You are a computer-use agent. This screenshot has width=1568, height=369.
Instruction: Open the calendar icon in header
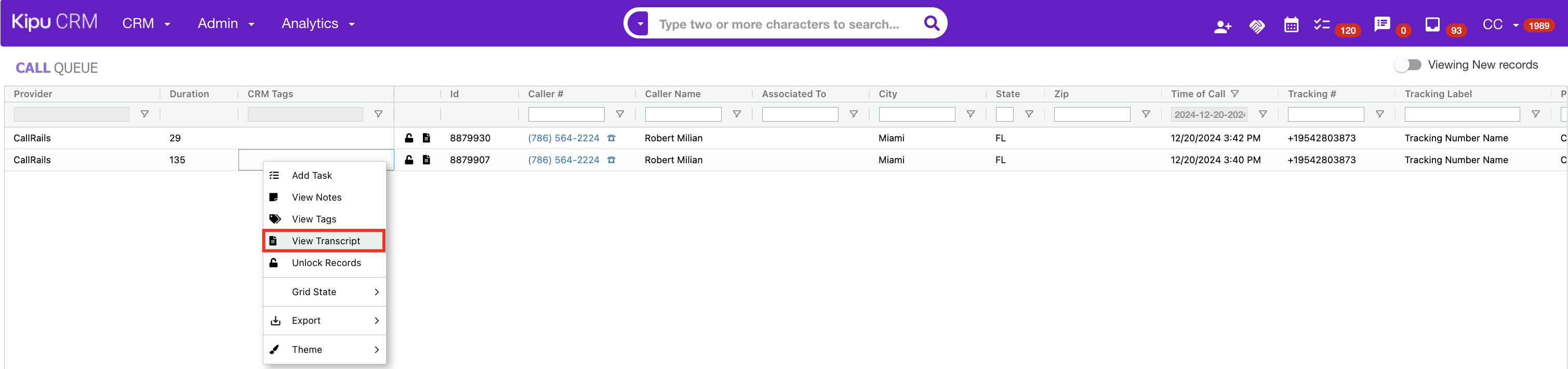point(1291,25)
